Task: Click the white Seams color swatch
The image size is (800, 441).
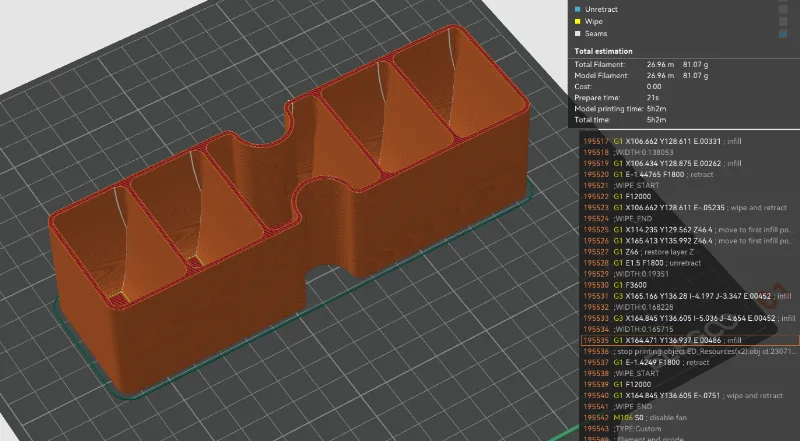Action: [x=578, y=34]
